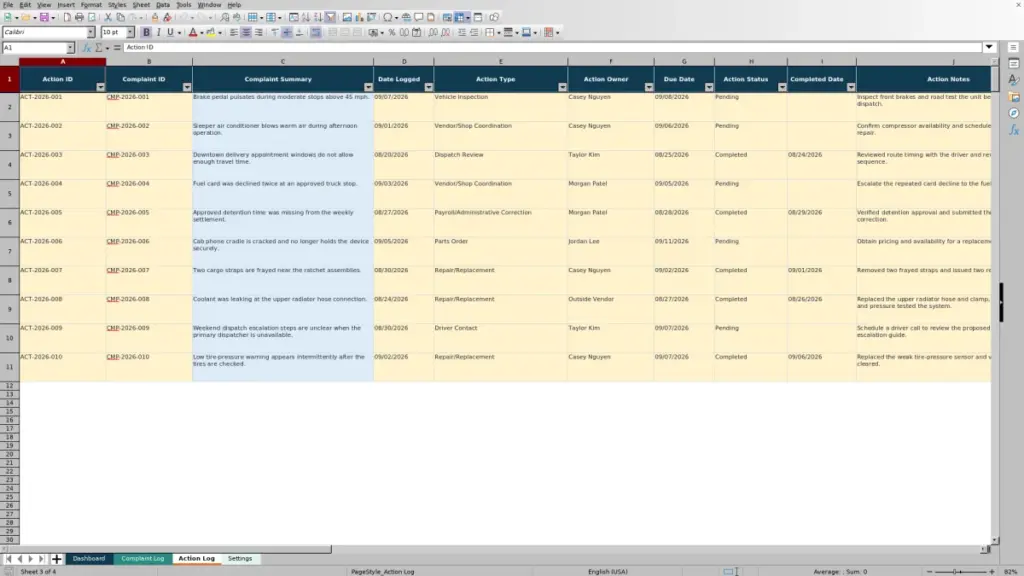This screenshot has width=1024, height=576.
Task: Adjust the zoom slider in status bar
Action: [960, 571]
